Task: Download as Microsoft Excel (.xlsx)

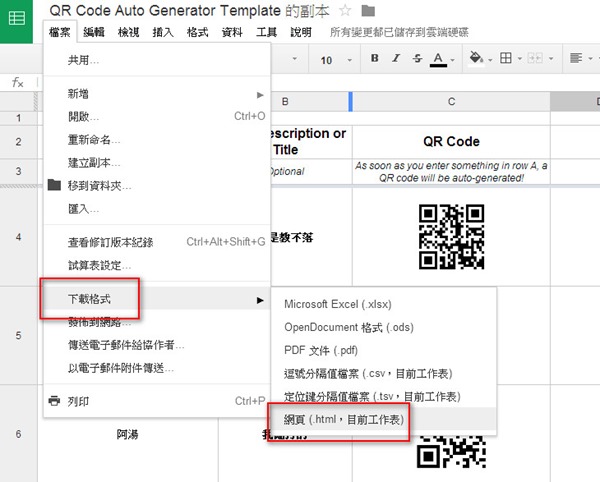Action: tap(384, 305)
